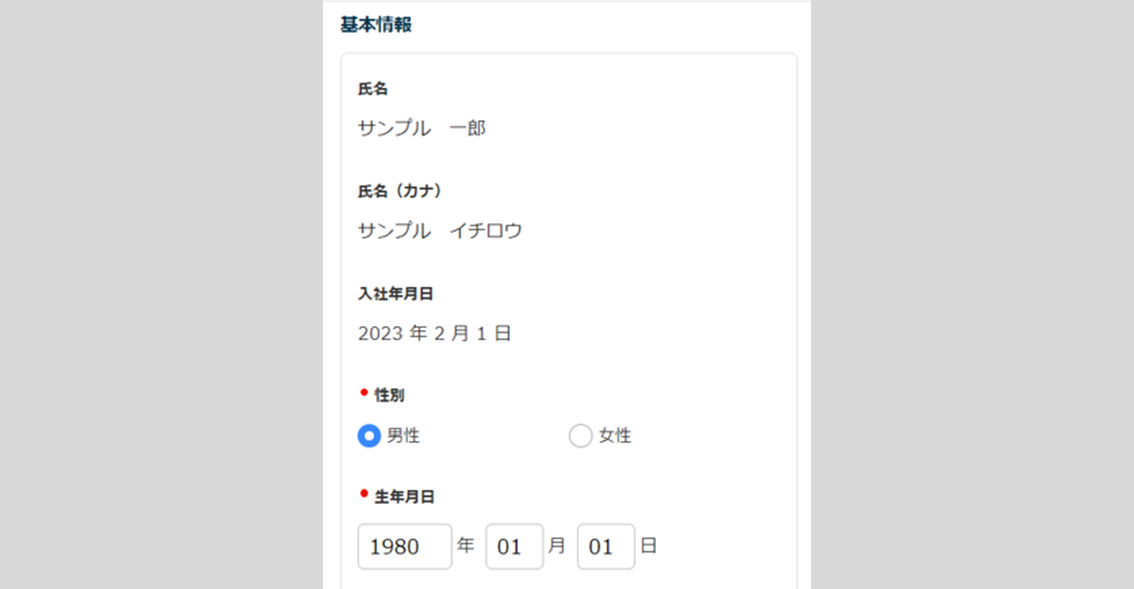1134x589 pixels.
Task: Click the 年 suffix after the year field
Action: 466,546
